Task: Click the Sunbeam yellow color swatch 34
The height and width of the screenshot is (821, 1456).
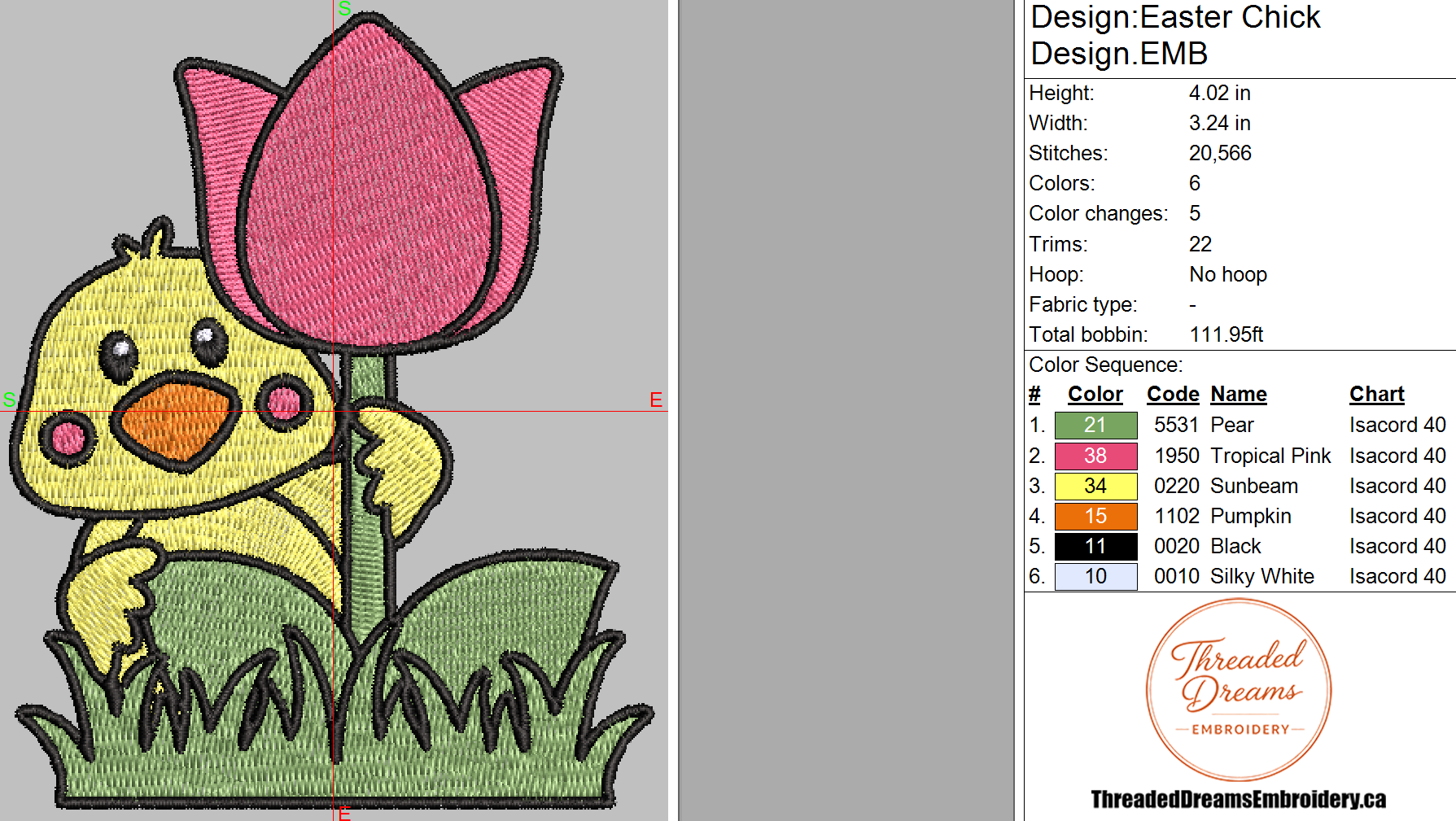Action: click(x=1095, y=486)
